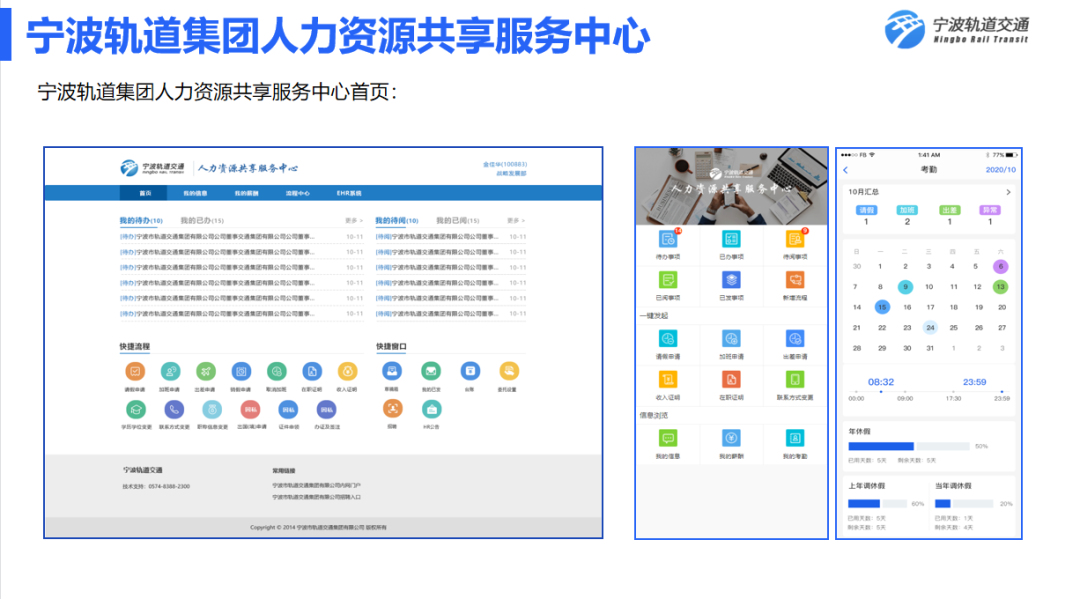The width and height of the screenshot is (1080, 599).
Task: Click the 招聘 quick window icon
Action: [x=393, y=409]
